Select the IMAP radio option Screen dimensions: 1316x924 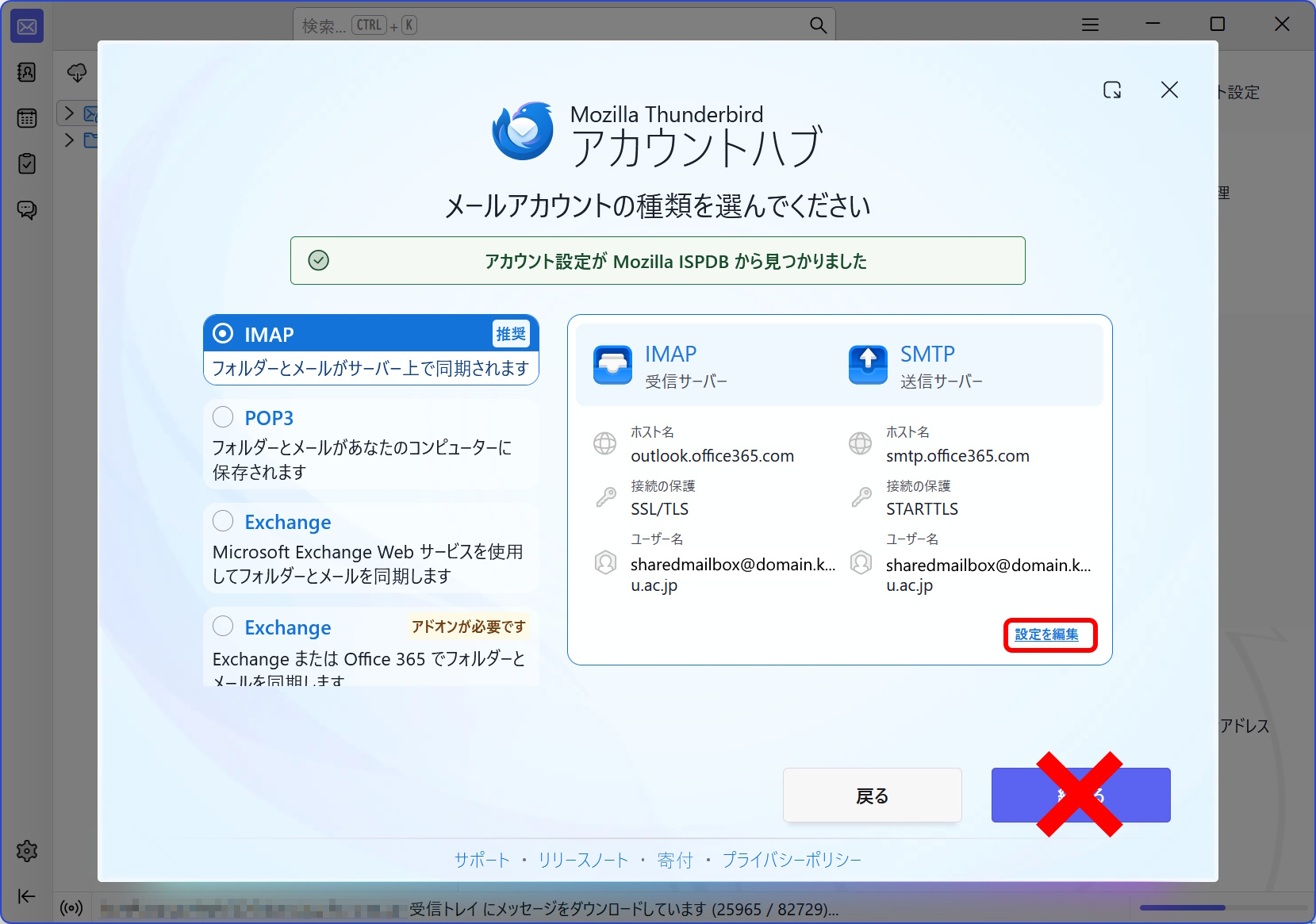[224, 334]
